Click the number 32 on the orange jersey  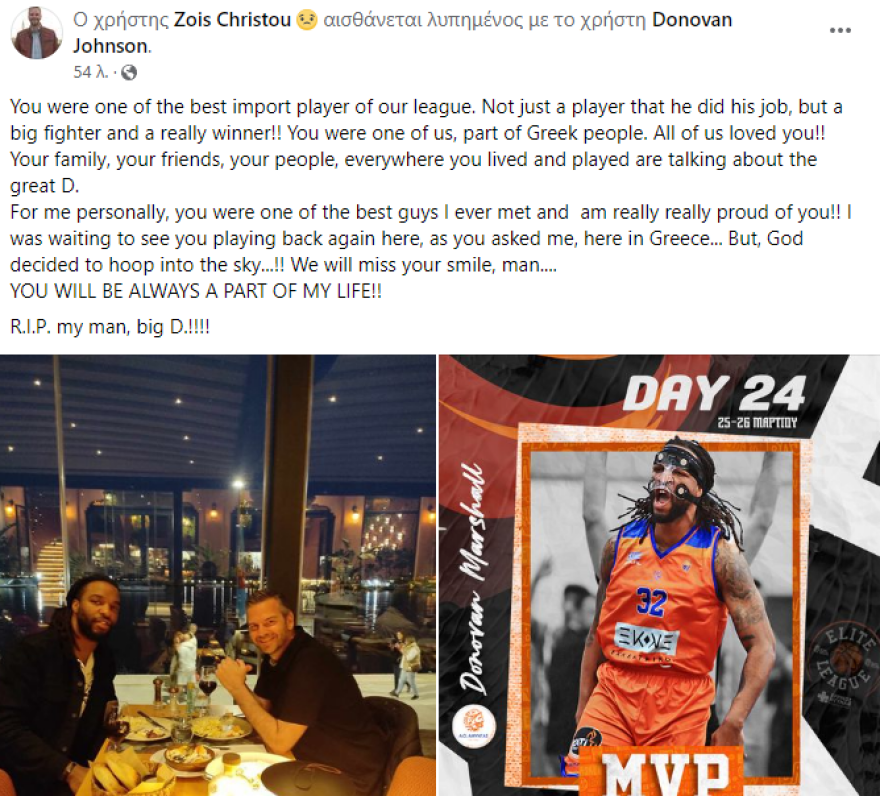click(651, 602)
